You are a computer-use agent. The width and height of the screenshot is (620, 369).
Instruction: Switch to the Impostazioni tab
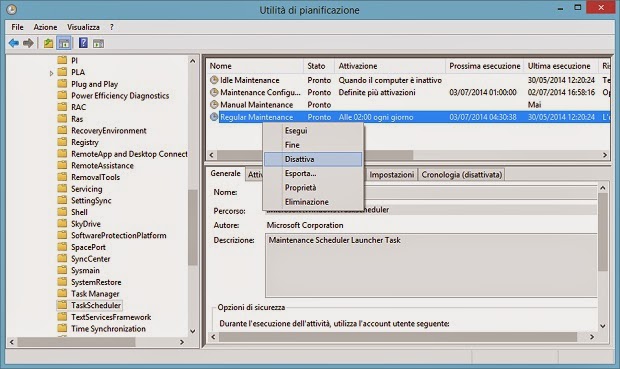tap(391, 174)
